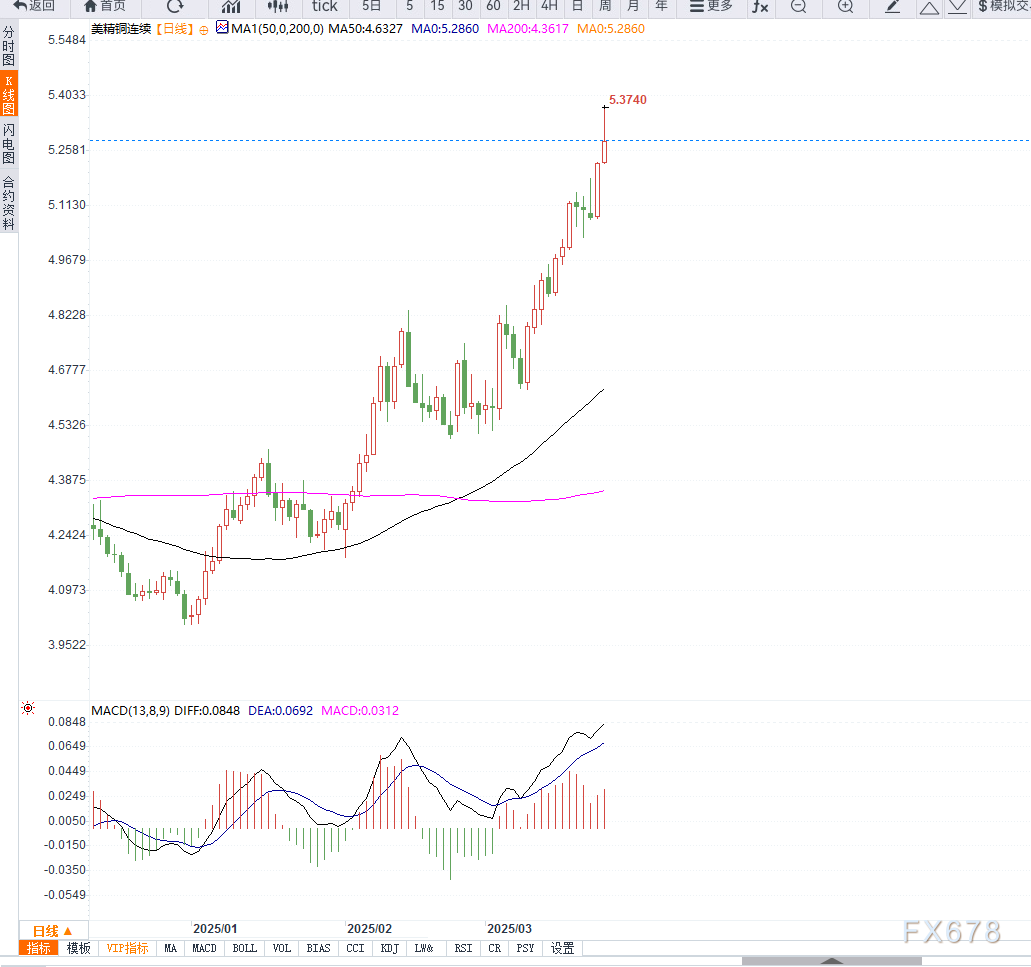Select the candlestick chart icon
Viewport: 1031px width, 967px height.
click(x=278, y=7)
